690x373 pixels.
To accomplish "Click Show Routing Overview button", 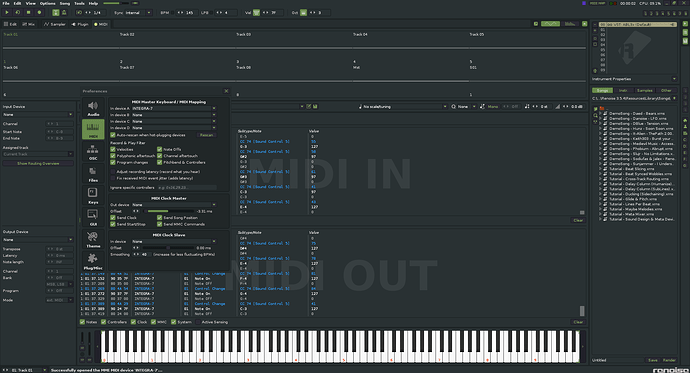I will pos(38,164).
